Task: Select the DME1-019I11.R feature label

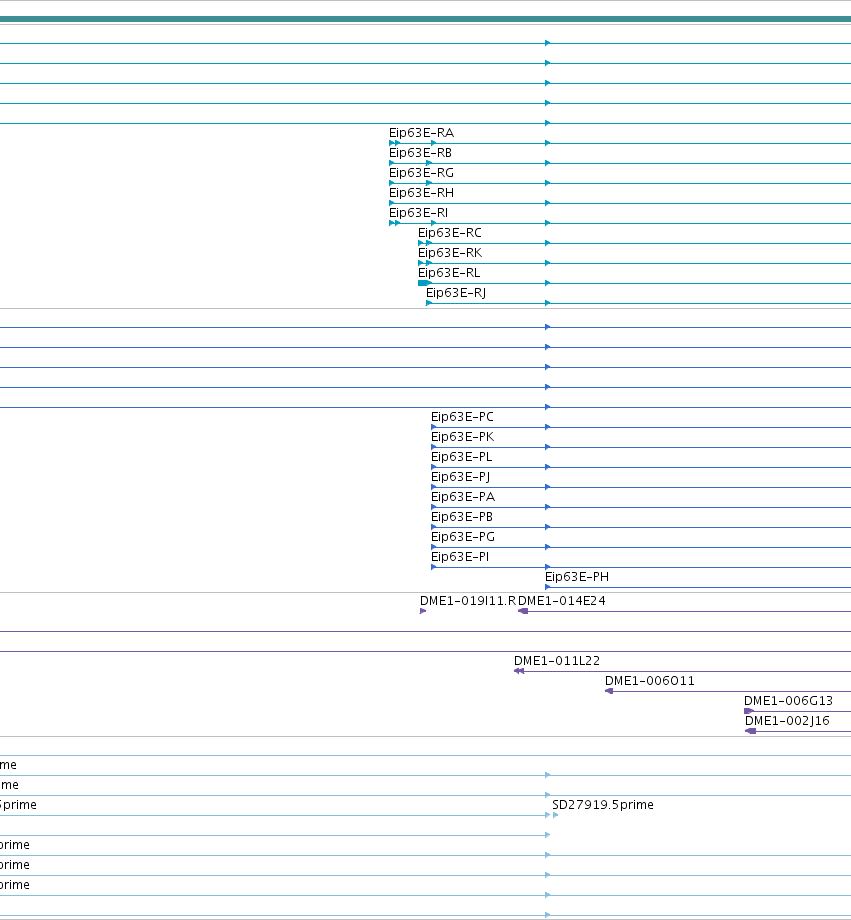Action: point(468,601)
